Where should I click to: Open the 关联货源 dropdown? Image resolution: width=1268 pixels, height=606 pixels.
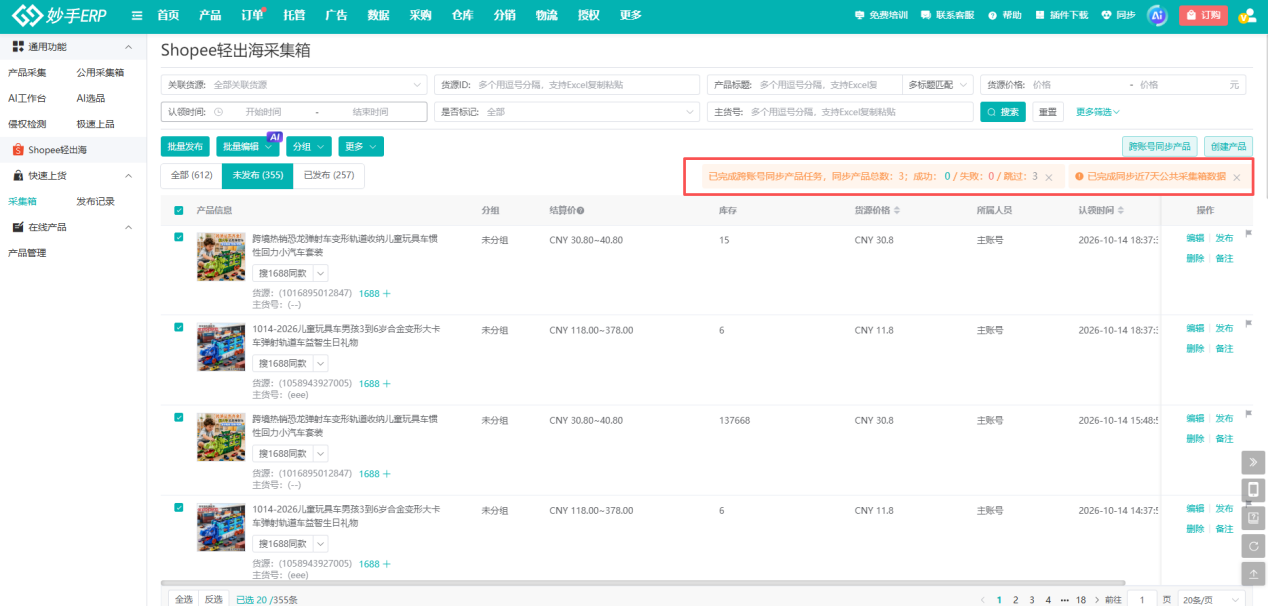click(294, 85)
